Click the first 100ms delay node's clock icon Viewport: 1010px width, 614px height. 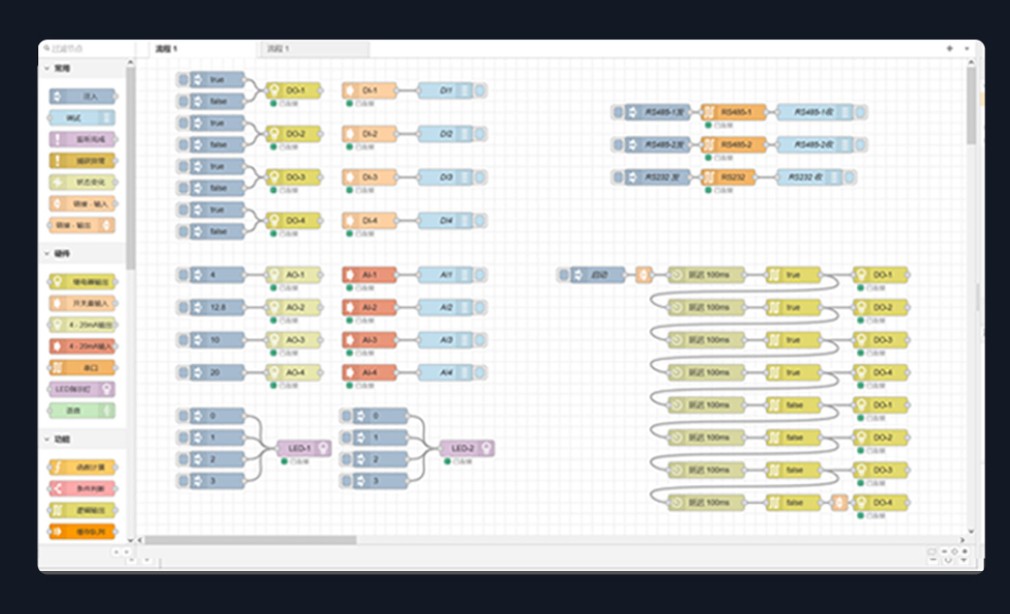[676, 275]
